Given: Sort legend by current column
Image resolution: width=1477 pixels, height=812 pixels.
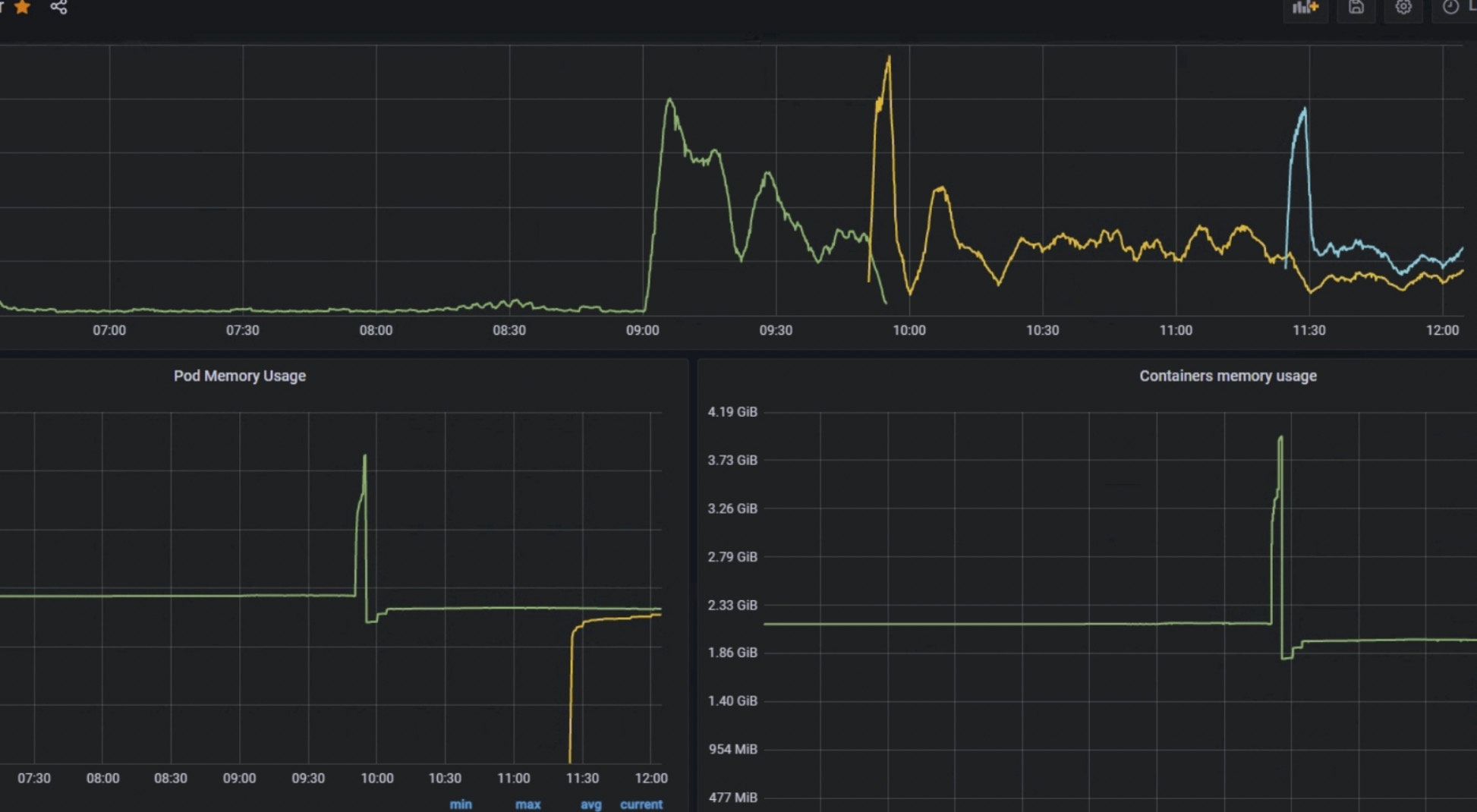Looking at the screenshot, I should pos(641,804).
